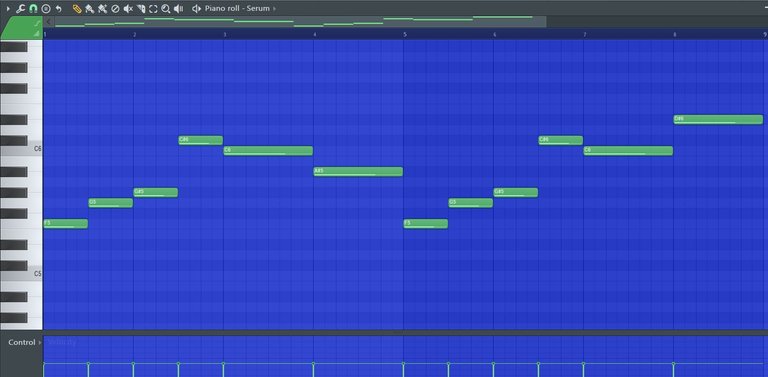Open the piano roll main menu arrow
Screen dimensions: 768x377
point(8,8)
